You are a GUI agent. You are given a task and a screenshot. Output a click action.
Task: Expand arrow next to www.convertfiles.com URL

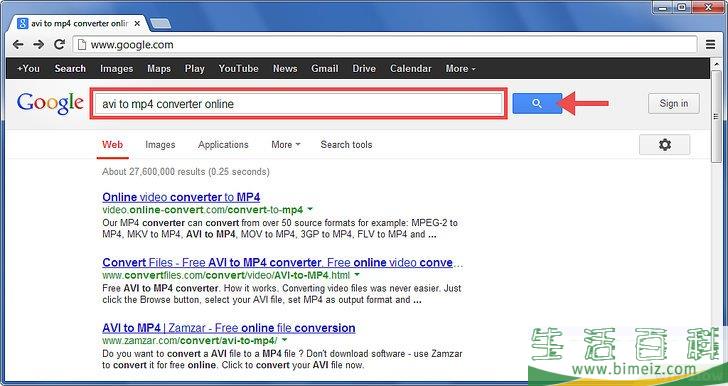point(357,275)
